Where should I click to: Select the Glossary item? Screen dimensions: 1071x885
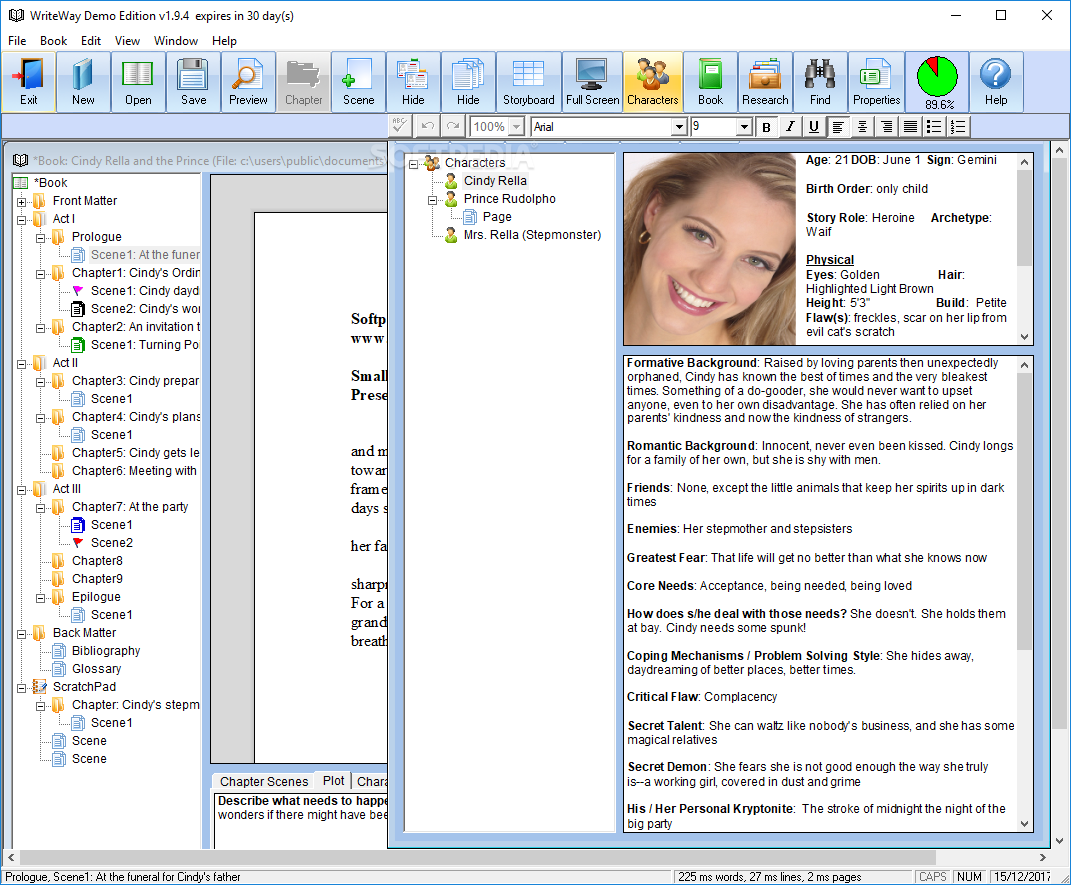96,669
